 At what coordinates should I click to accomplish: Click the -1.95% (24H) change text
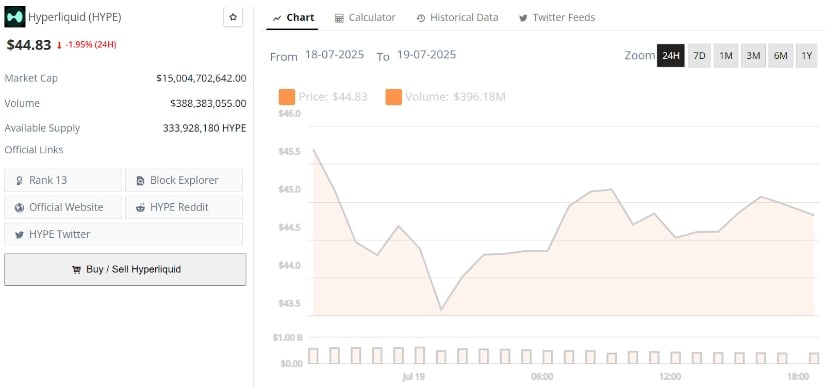pos(90,45)
